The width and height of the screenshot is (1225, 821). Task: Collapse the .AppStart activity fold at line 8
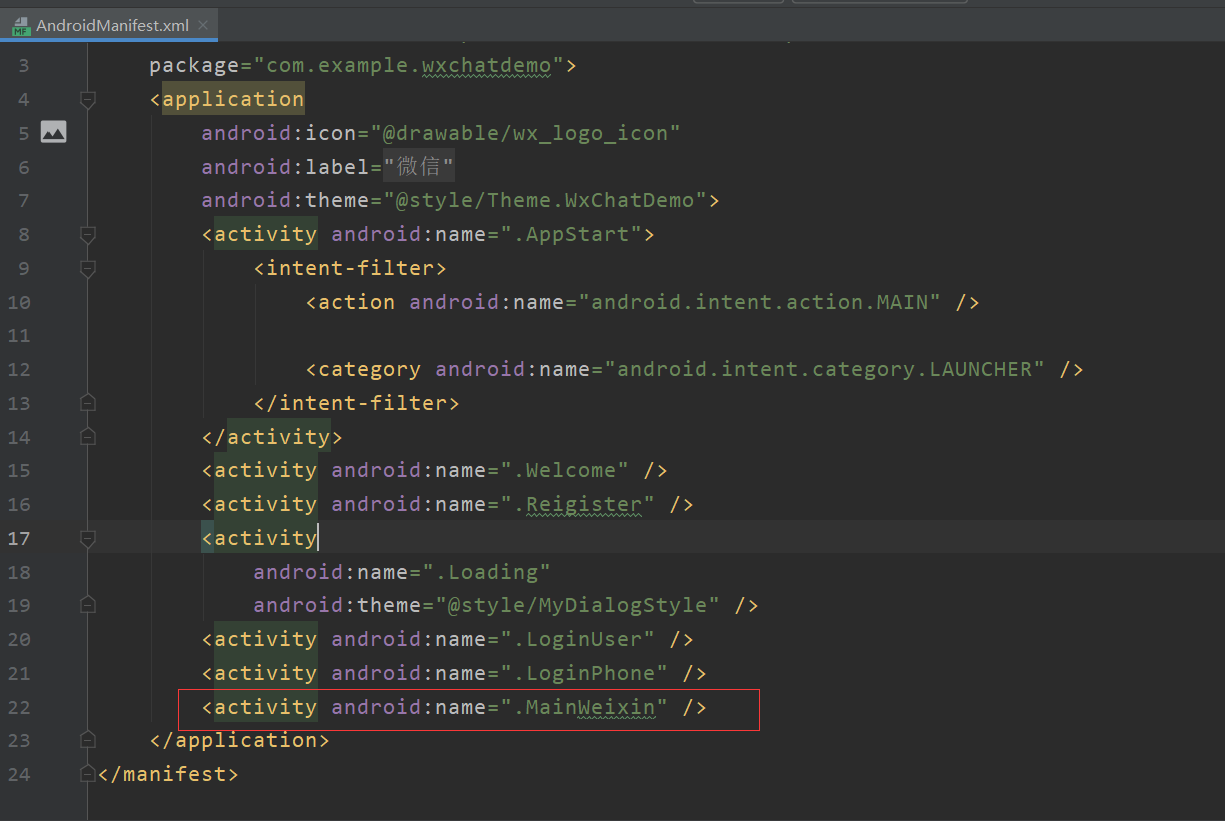point(87,234)
